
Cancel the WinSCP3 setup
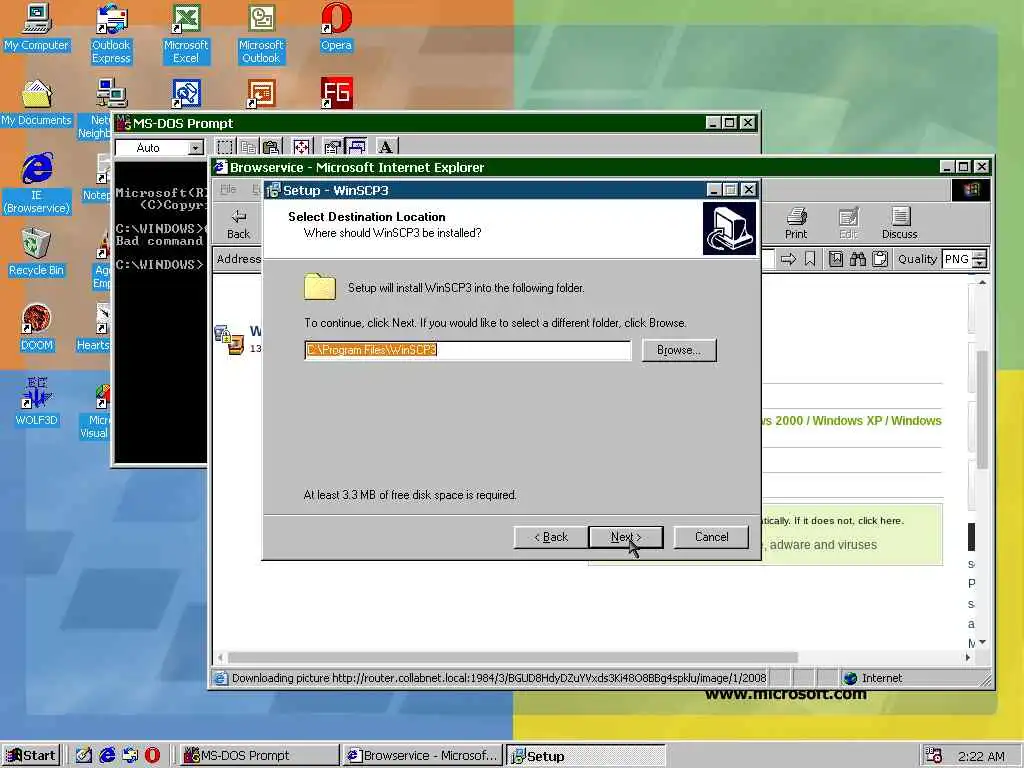pos(711,537)
